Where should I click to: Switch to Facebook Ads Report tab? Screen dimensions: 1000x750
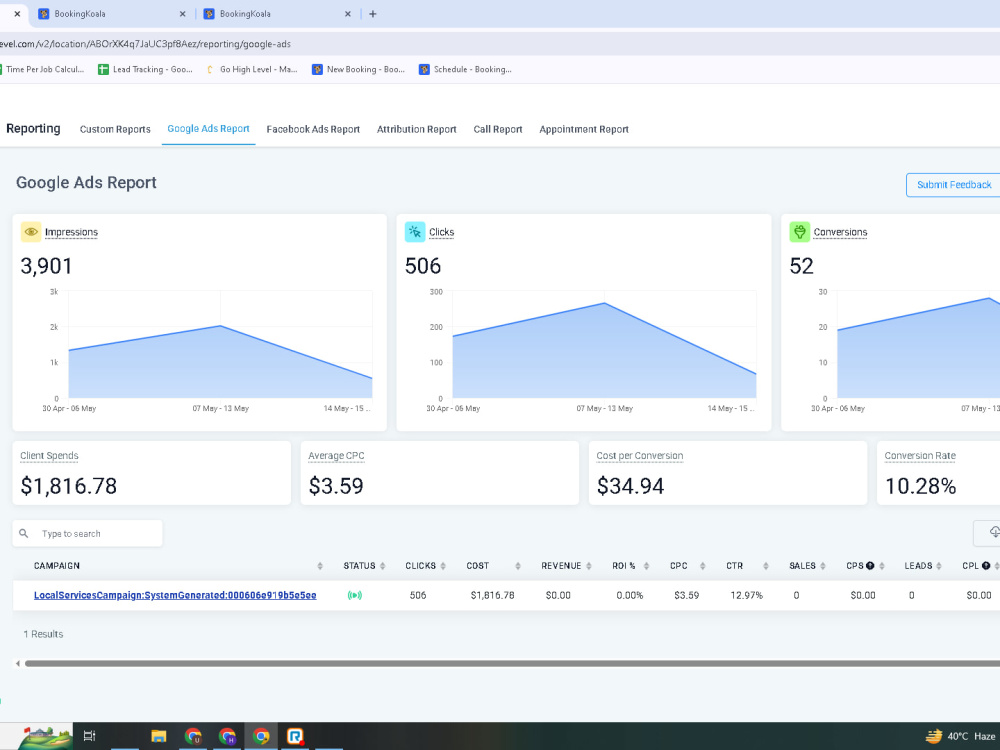pyautogui.click(x=313, y=129)
